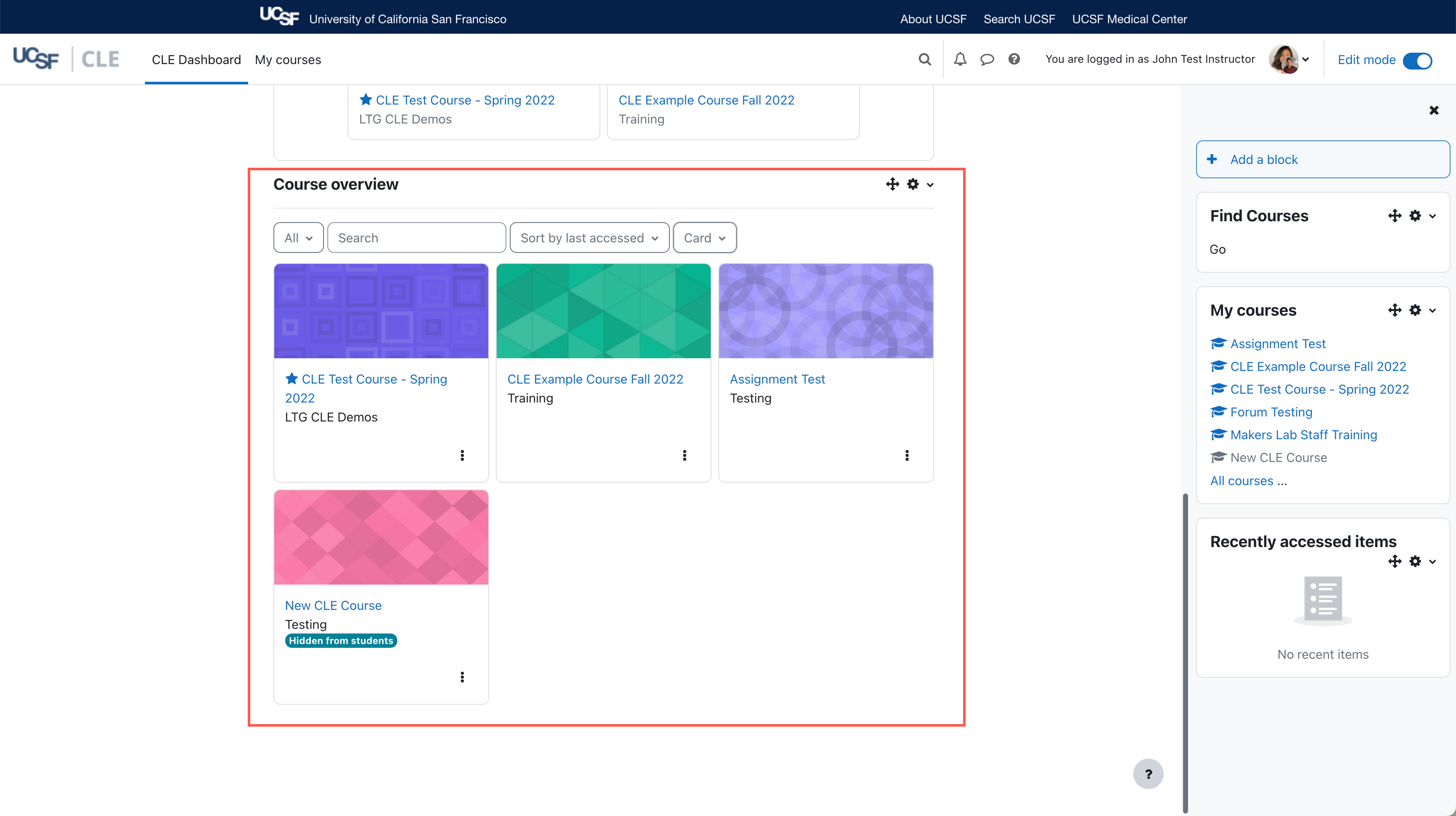The height and width of the screenshot is (816, 1456).
Task: Open CLE Test Course - Spring 2022 sidebar link
Action: (1319, 389)
